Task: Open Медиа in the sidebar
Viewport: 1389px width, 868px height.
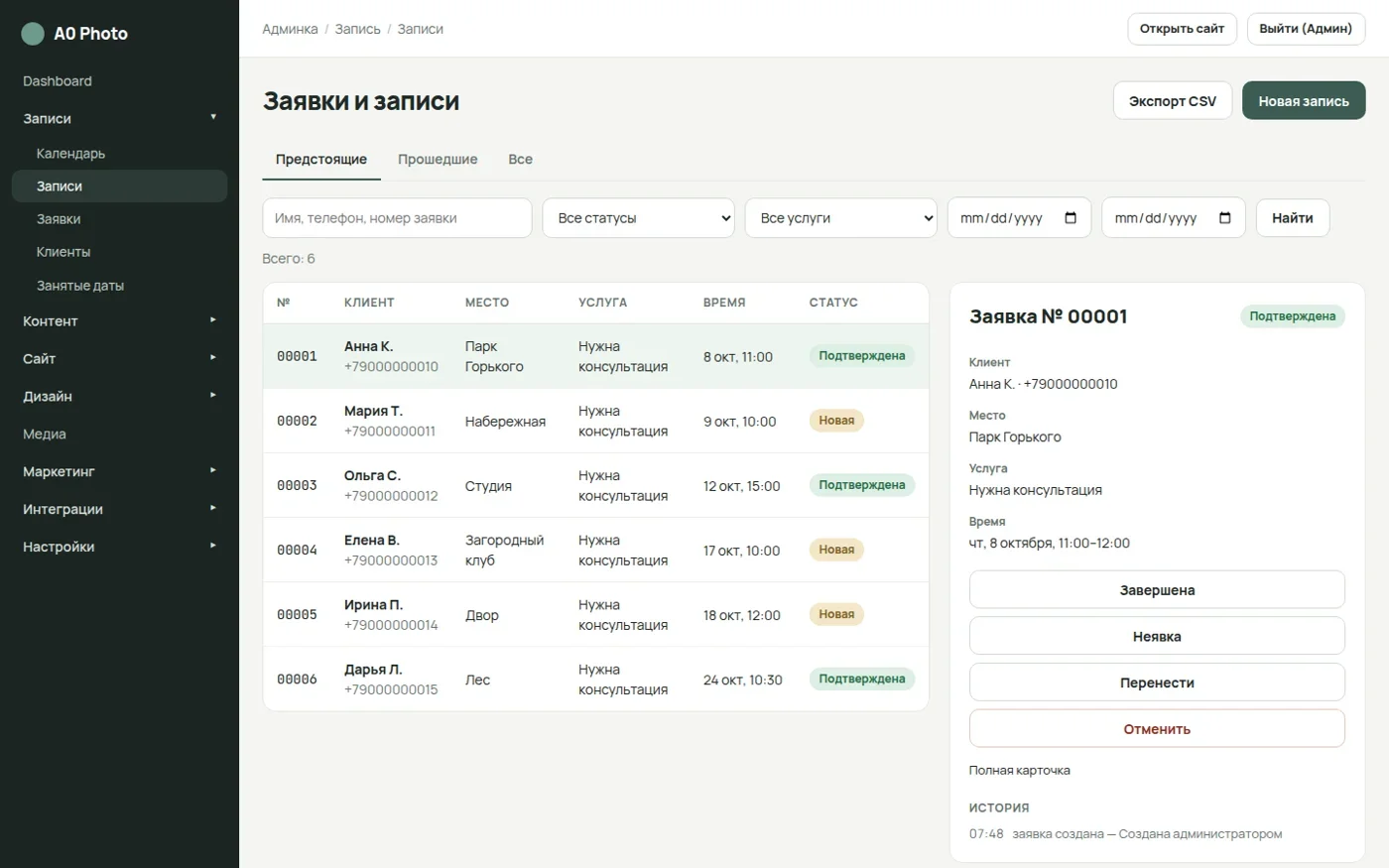Action: point(119,434)
